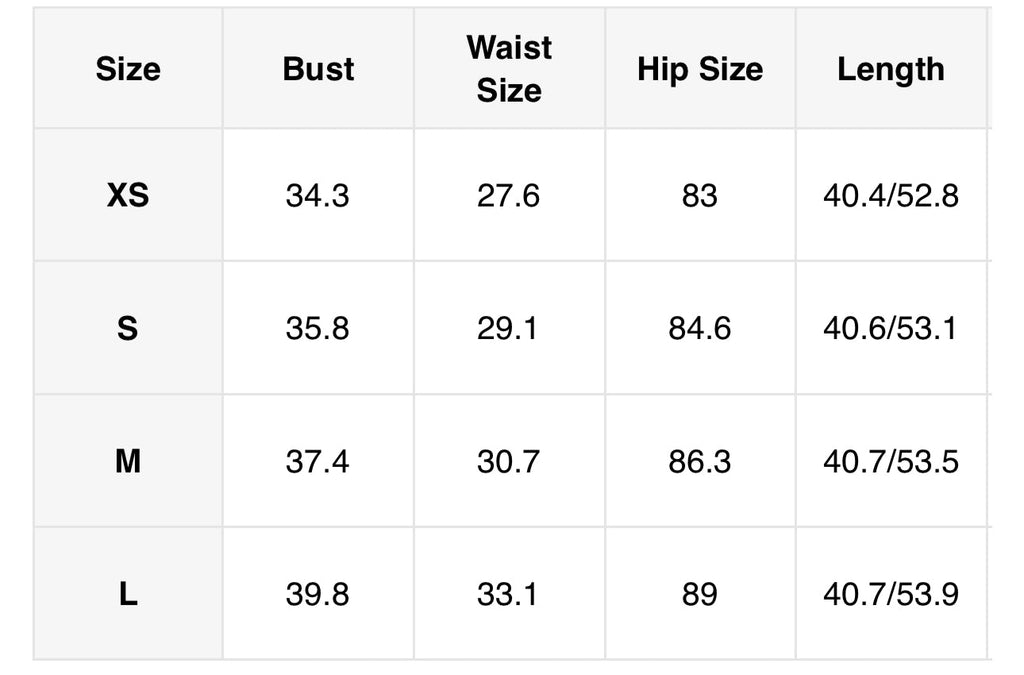Click hip value 86.3 for M

pyautogui.click(x=699, y=461)
